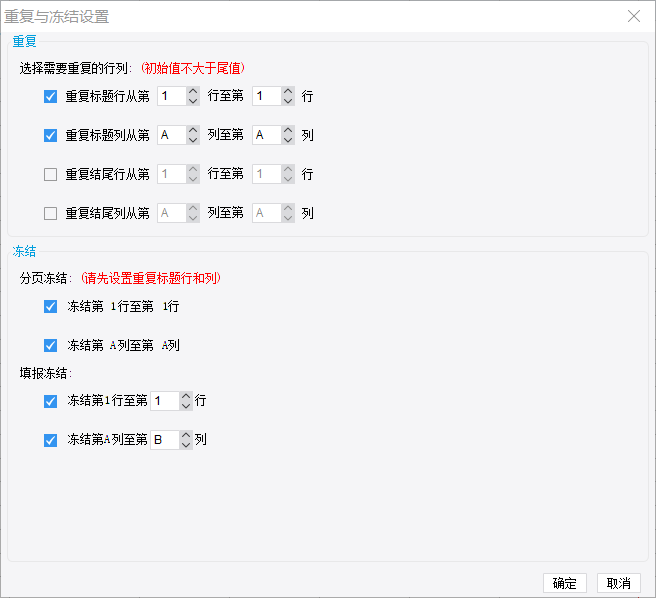656x598 pixels.
Task: Click 填报冻结 end column B input field
Action: 165,440
